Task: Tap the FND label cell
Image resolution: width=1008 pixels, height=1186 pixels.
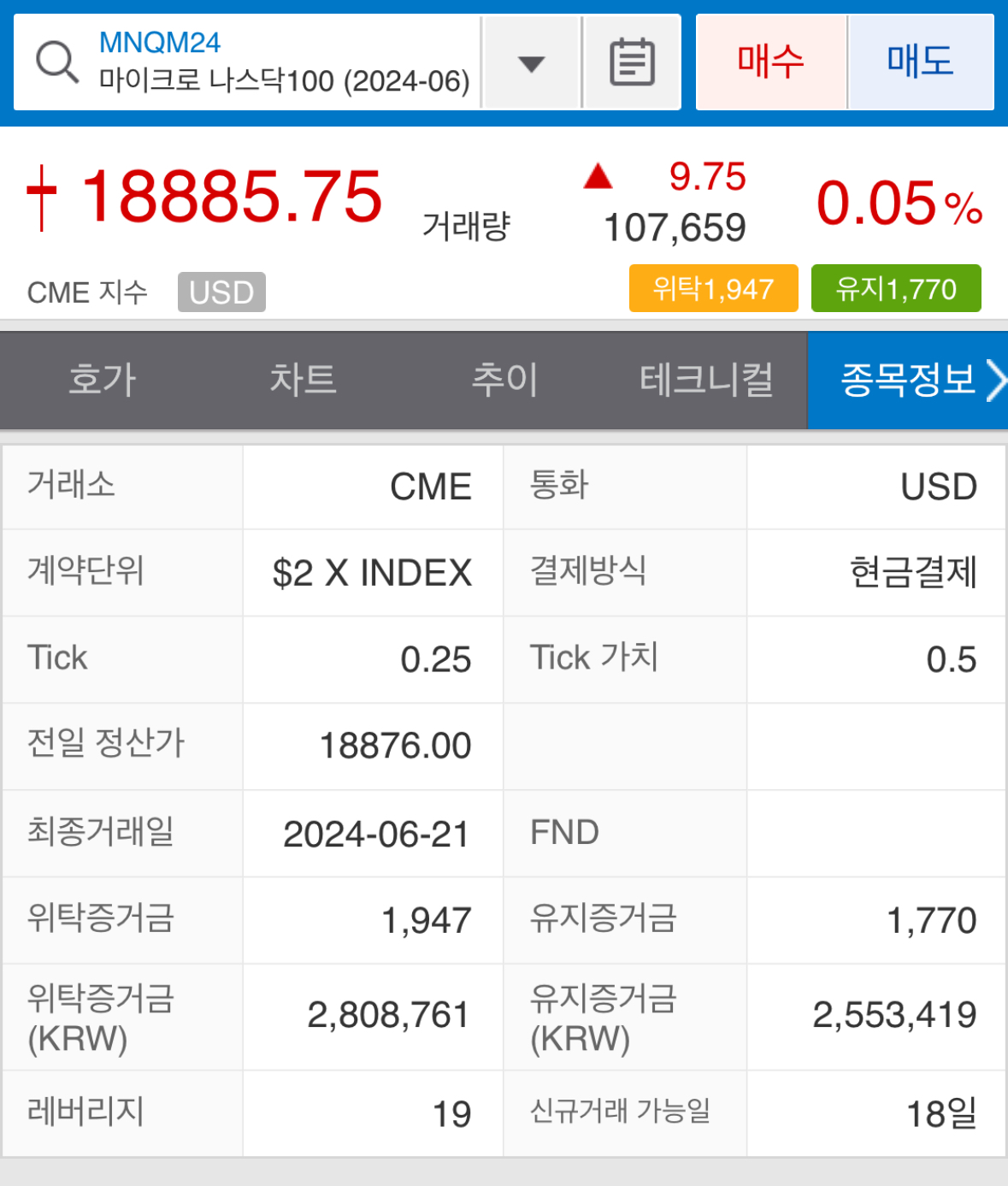Action: [625, 833]
